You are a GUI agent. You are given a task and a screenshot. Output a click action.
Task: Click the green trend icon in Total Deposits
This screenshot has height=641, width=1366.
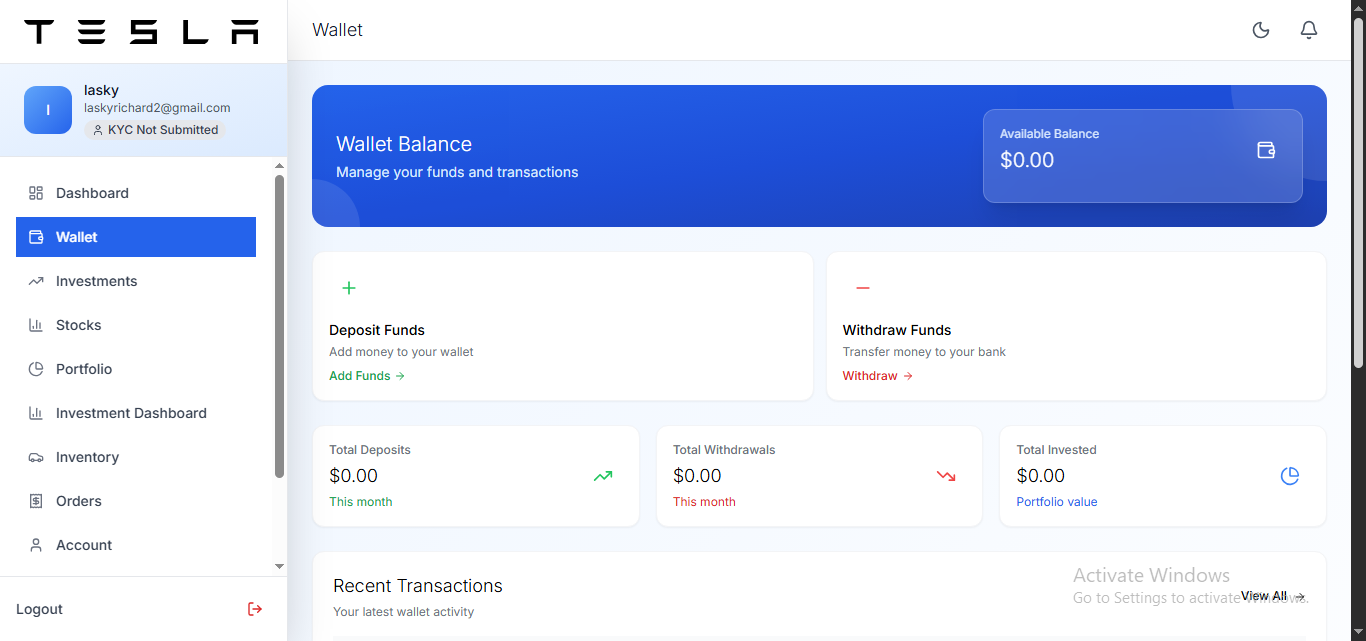point(603,476)
